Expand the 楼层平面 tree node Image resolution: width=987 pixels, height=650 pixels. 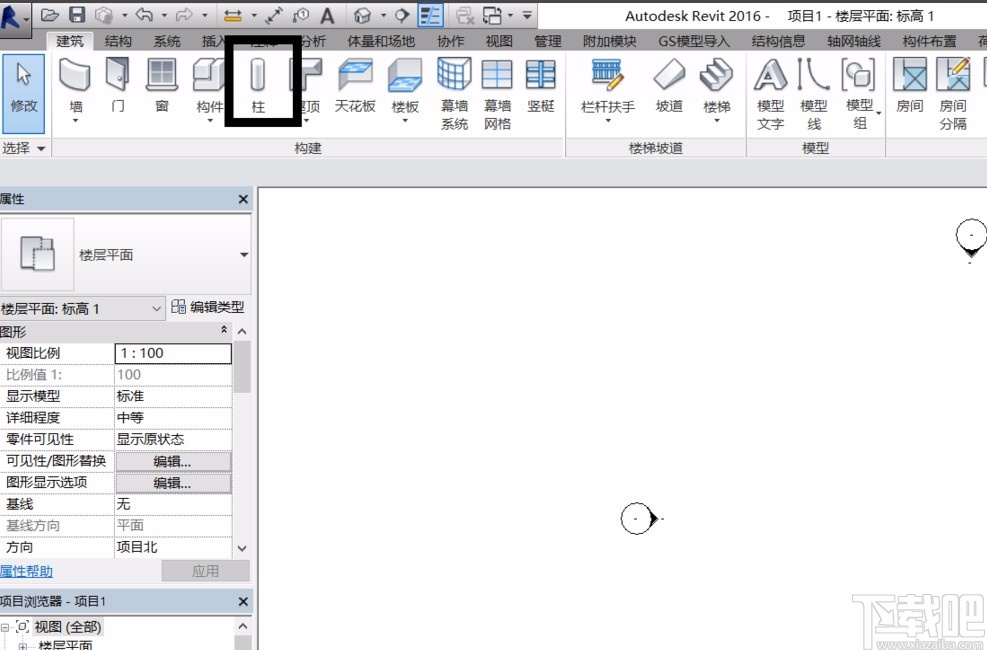click(22, 646)
